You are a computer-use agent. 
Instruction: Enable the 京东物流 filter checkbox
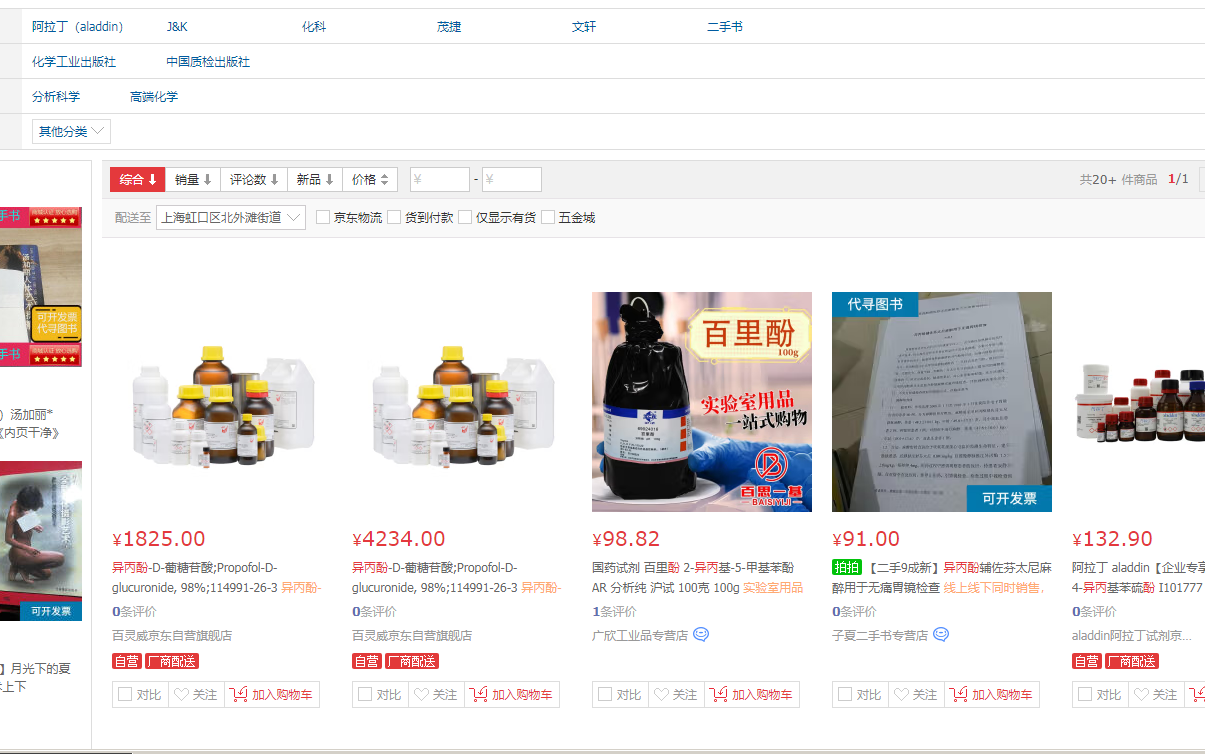tap(323, 218)
